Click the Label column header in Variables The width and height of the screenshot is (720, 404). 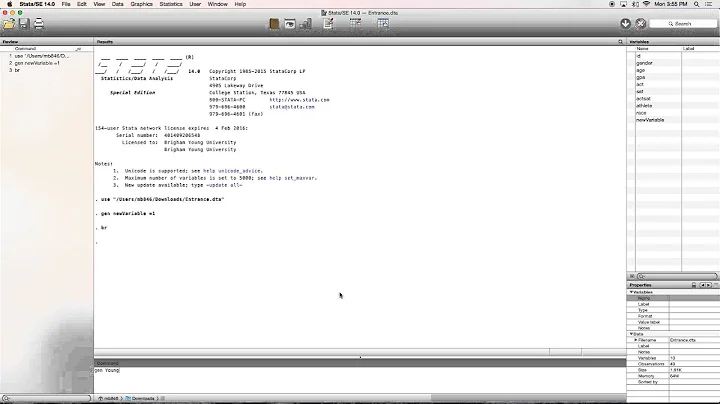(688, 49)
